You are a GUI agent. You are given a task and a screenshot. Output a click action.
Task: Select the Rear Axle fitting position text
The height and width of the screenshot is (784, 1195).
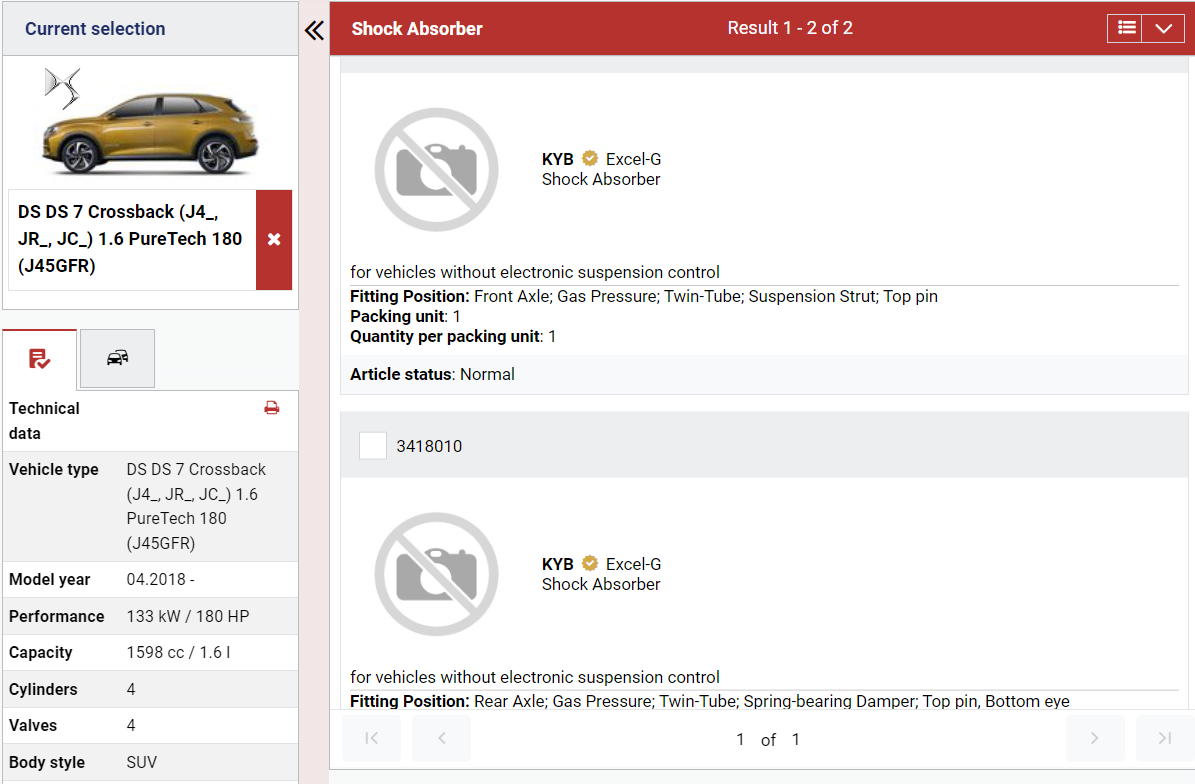pyautogui.click(x=710, y=701)
